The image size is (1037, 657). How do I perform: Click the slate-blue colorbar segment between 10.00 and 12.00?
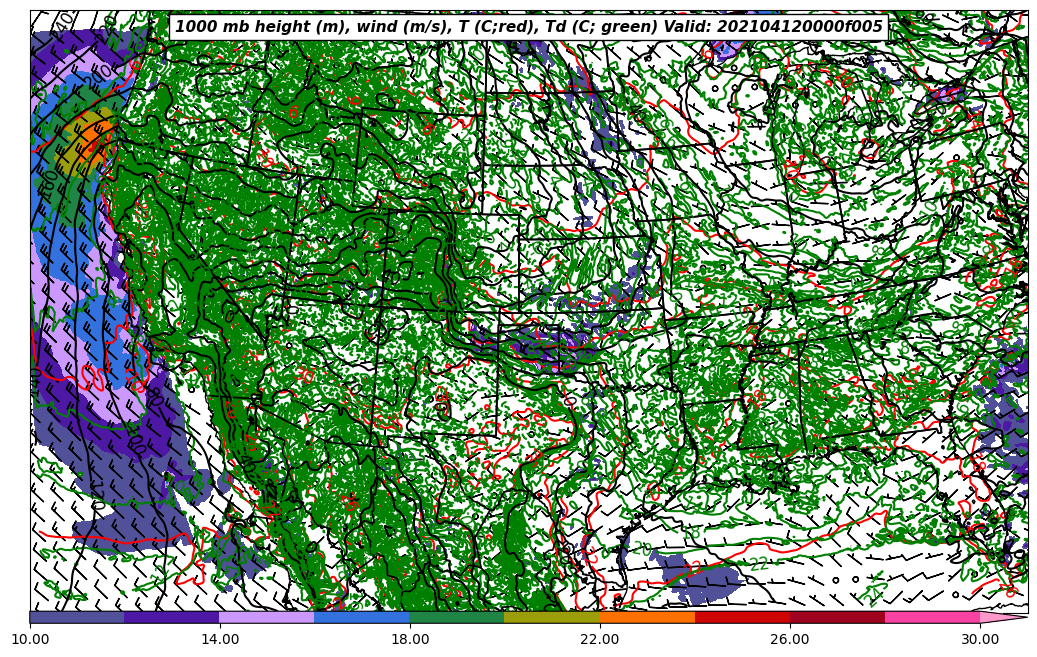[77, 617]
